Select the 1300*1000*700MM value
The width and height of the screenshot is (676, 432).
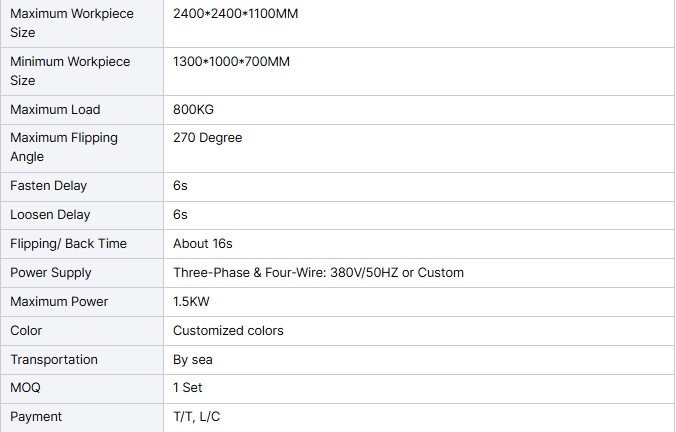point(231,62)
